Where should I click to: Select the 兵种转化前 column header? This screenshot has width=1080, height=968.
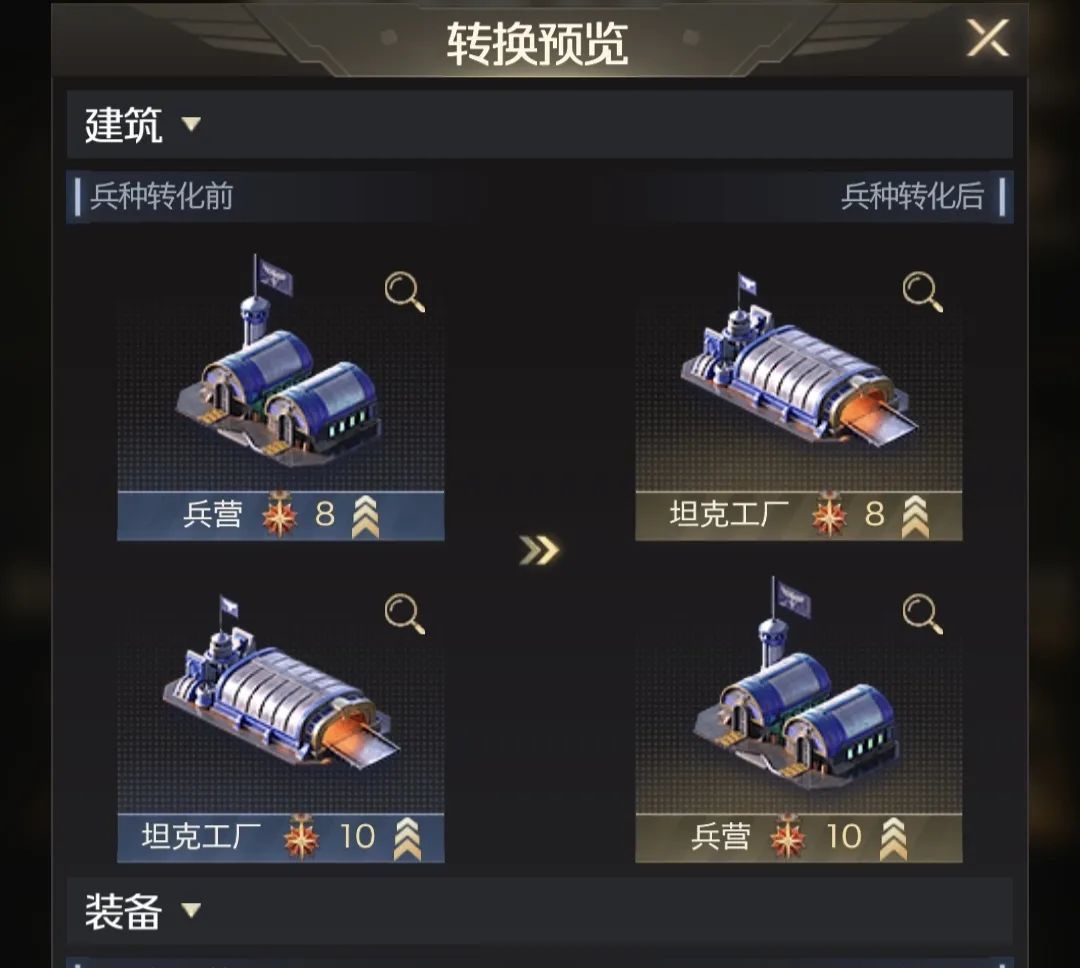click(162, 196)
